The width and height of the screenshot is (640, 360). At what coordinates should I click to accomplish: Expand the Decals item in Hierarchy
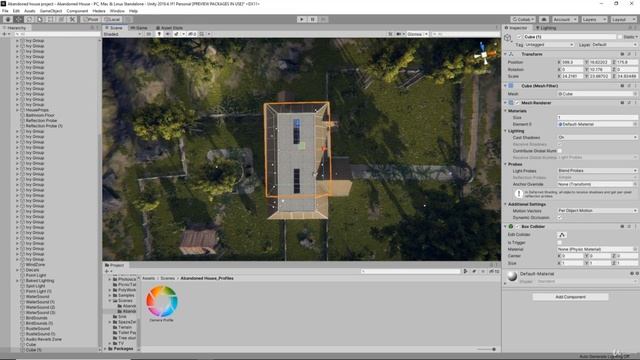[18, 270]
